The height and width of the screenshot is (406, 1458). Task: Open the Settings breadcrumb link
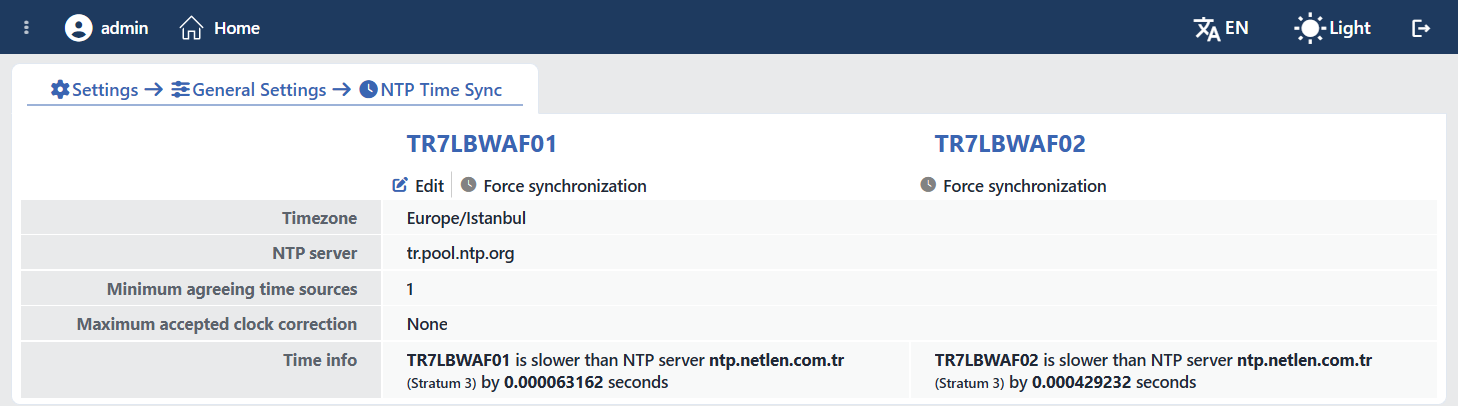(x=105, y=89)
